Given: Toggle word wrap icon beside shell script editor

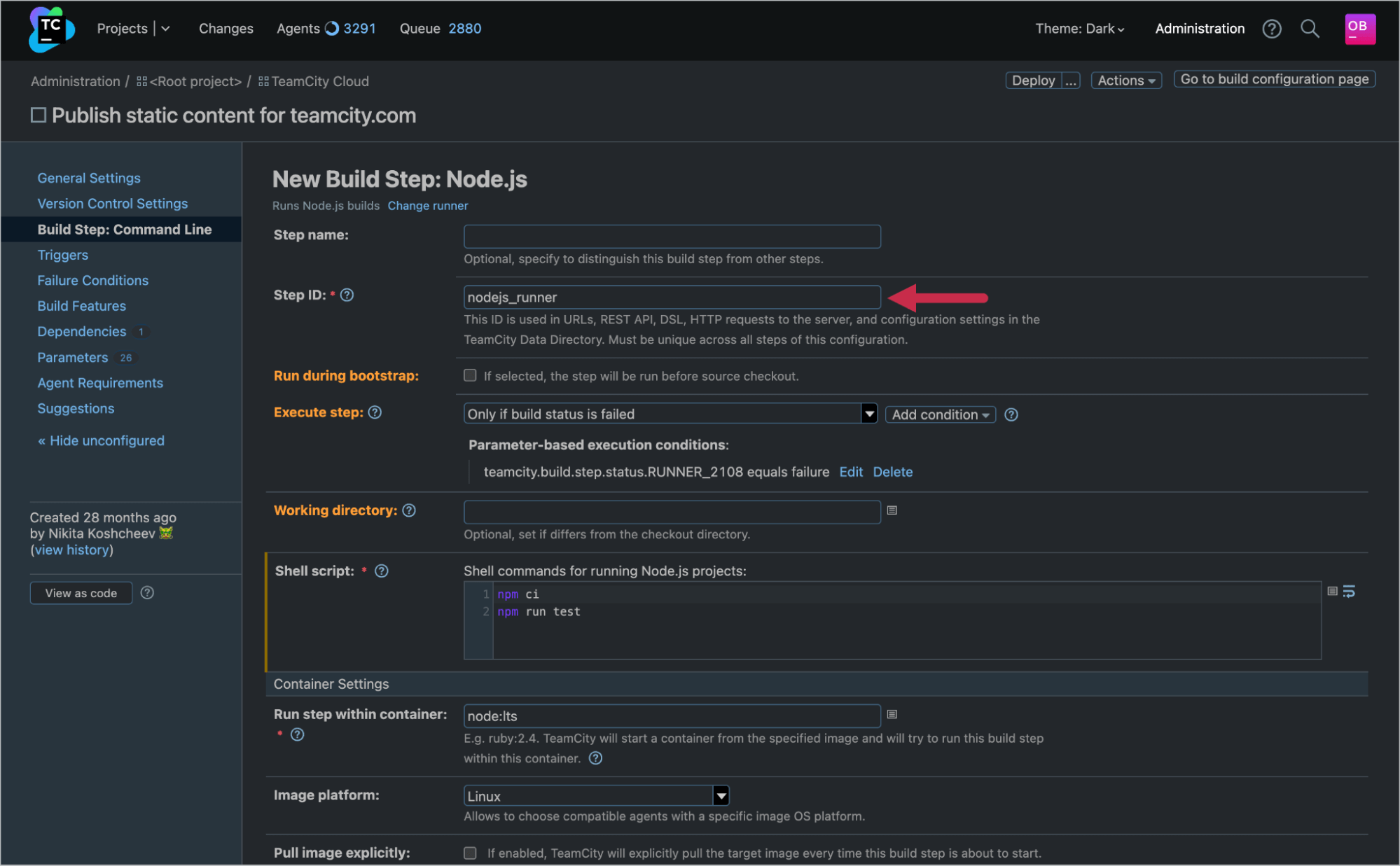Looking at the screenshot, I should coord(1349,592).
